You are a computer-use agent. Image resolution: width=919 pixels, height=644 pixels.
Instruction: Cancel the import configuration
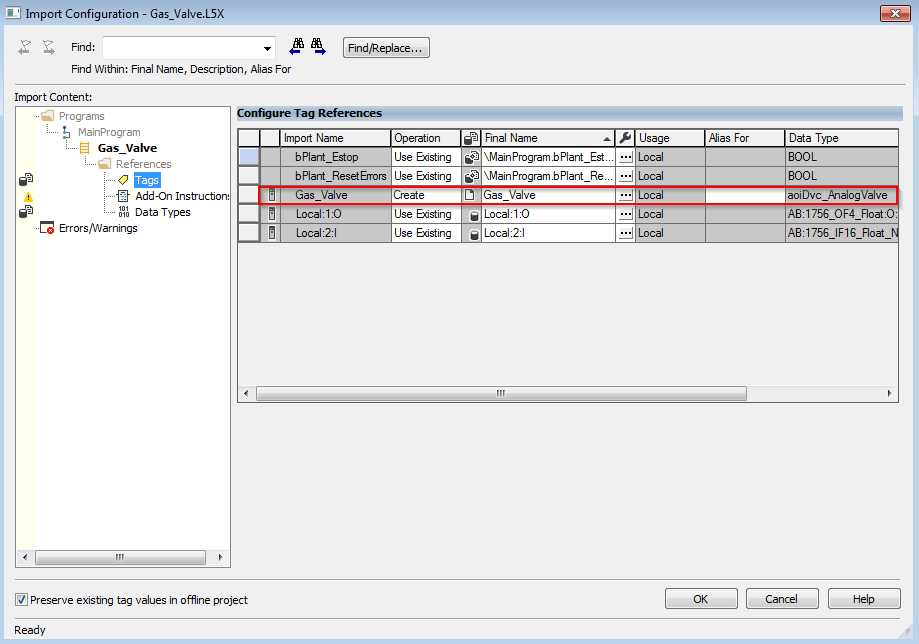click(781, 599)
